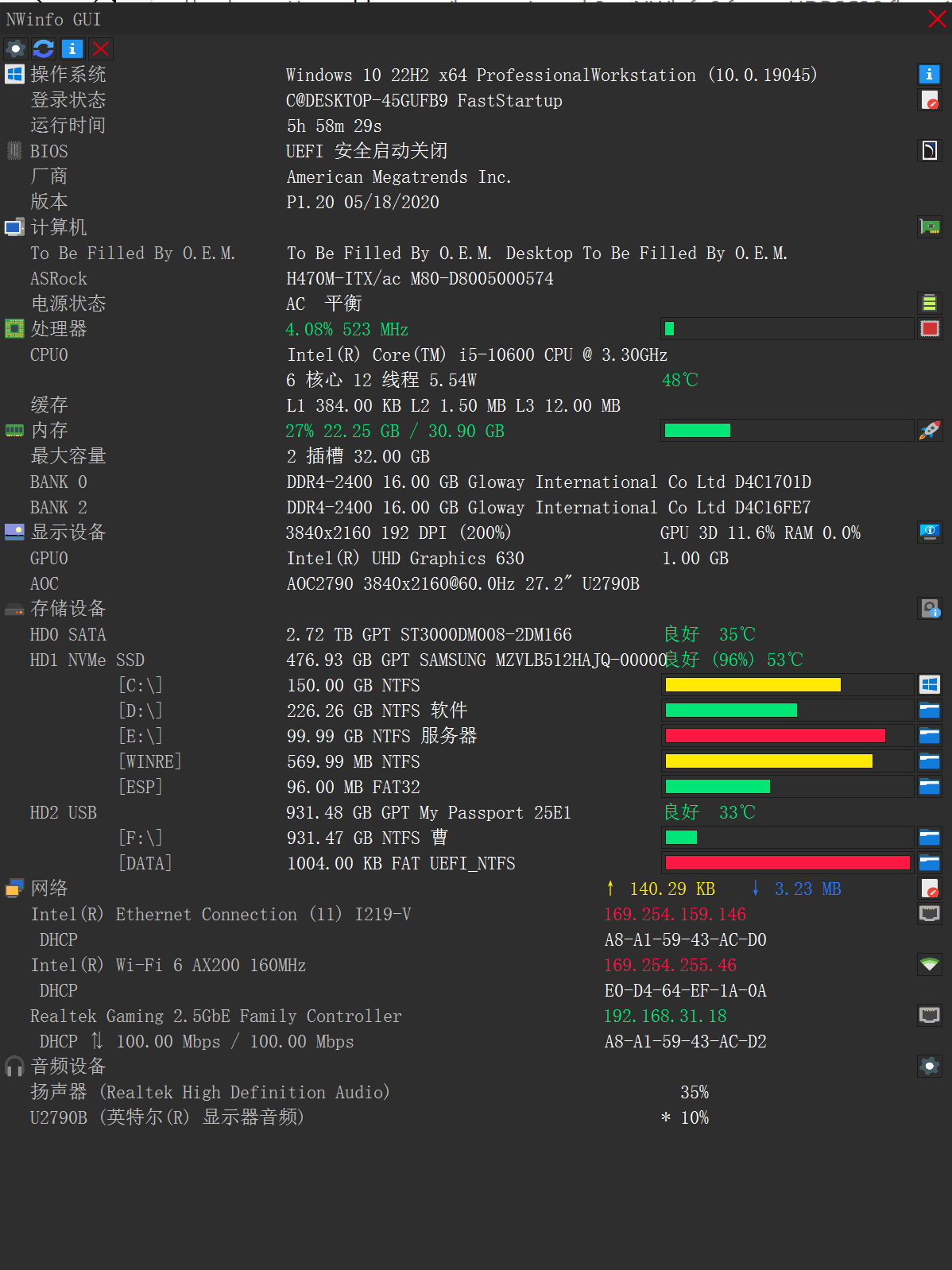The image size is (952, 1270).
Task: Click Wi-Fi signal icon on AX200 row
Action: 930,965
